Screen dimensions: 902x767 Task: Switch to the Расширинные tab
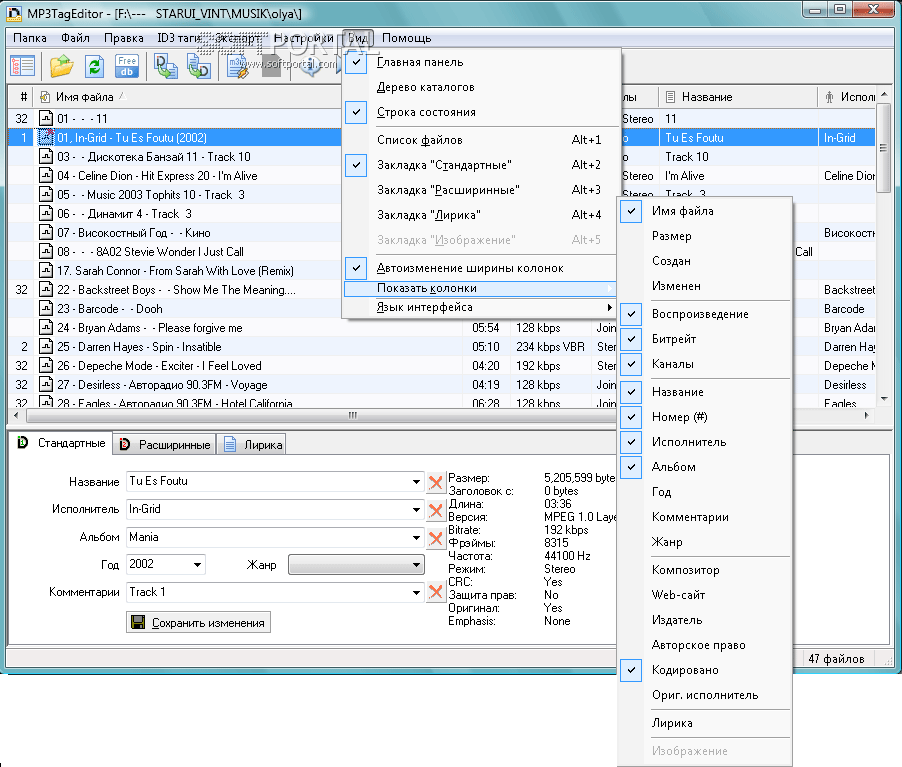(x=165, y=445)
